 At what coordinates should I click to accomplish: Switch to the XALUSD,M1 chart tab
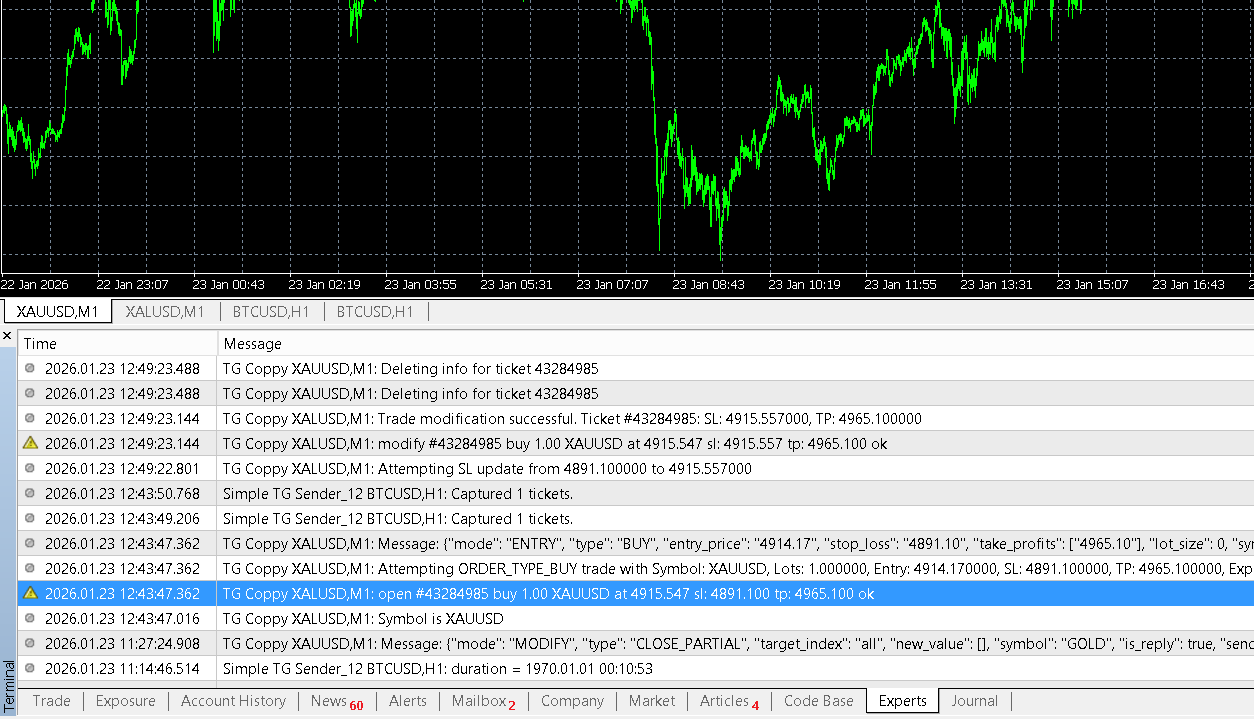[x=165, y=311]
